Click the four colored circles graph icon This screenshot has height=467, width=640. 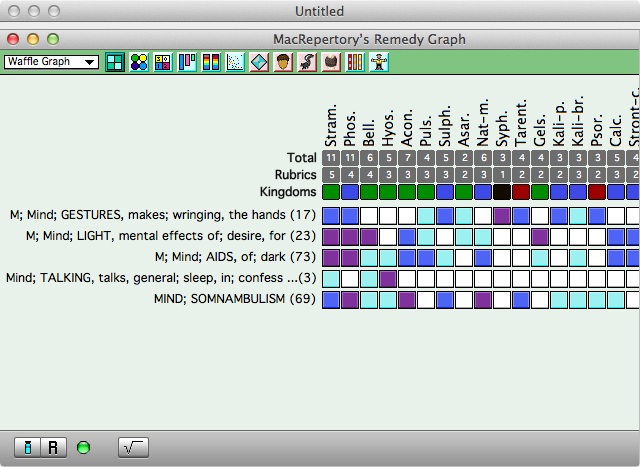(139, 62)
